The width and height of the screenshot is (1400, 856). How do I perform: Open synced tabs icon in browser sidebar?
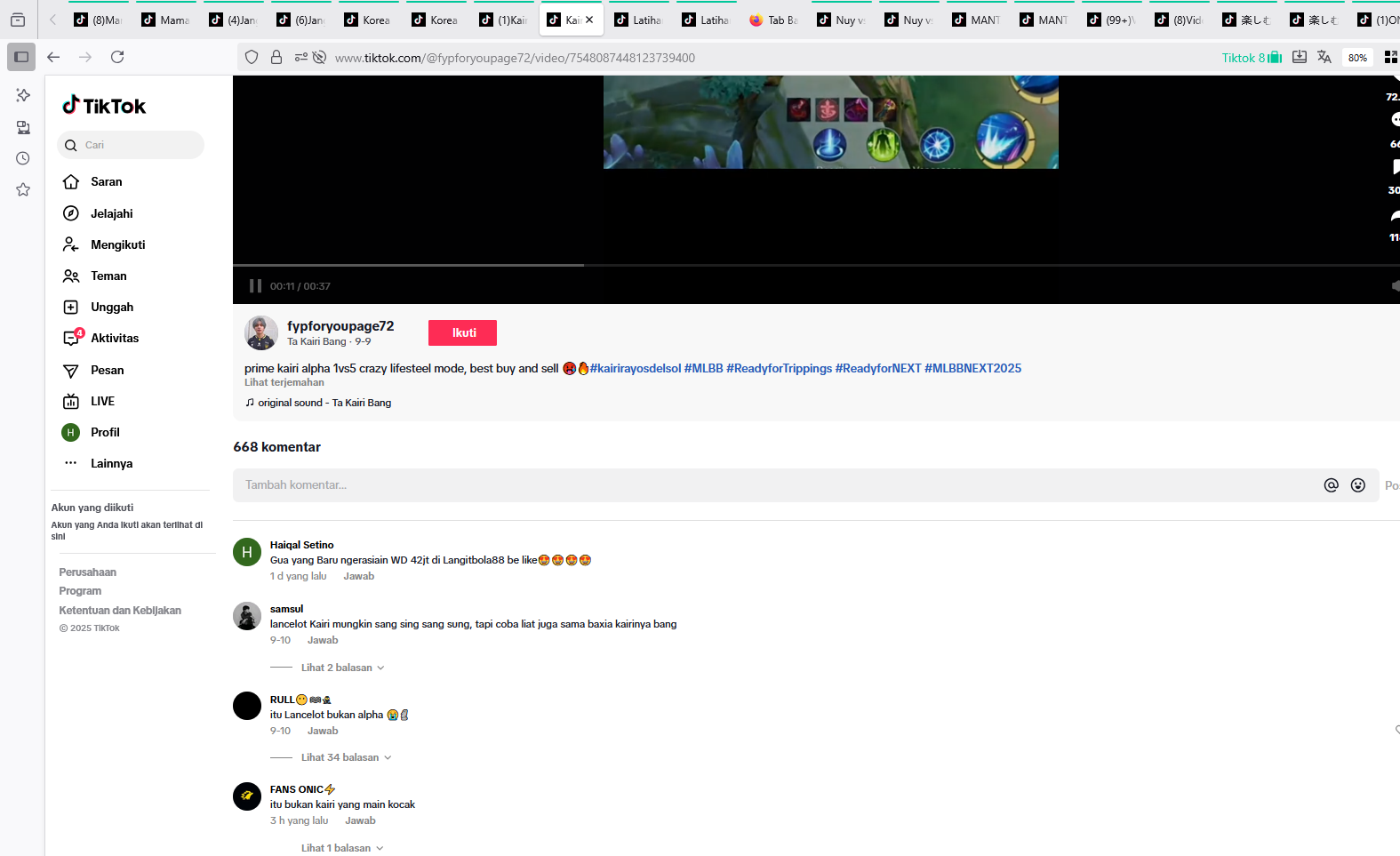point(23,127)
